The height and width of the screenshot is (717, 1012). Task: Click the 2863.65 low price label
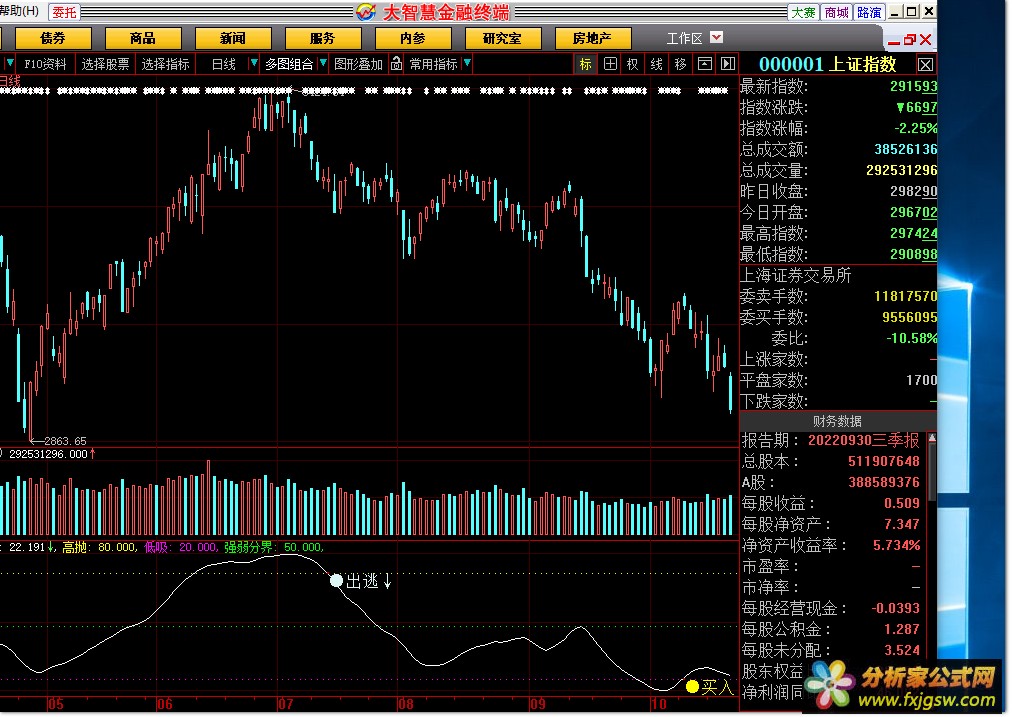tap(65, 441)
